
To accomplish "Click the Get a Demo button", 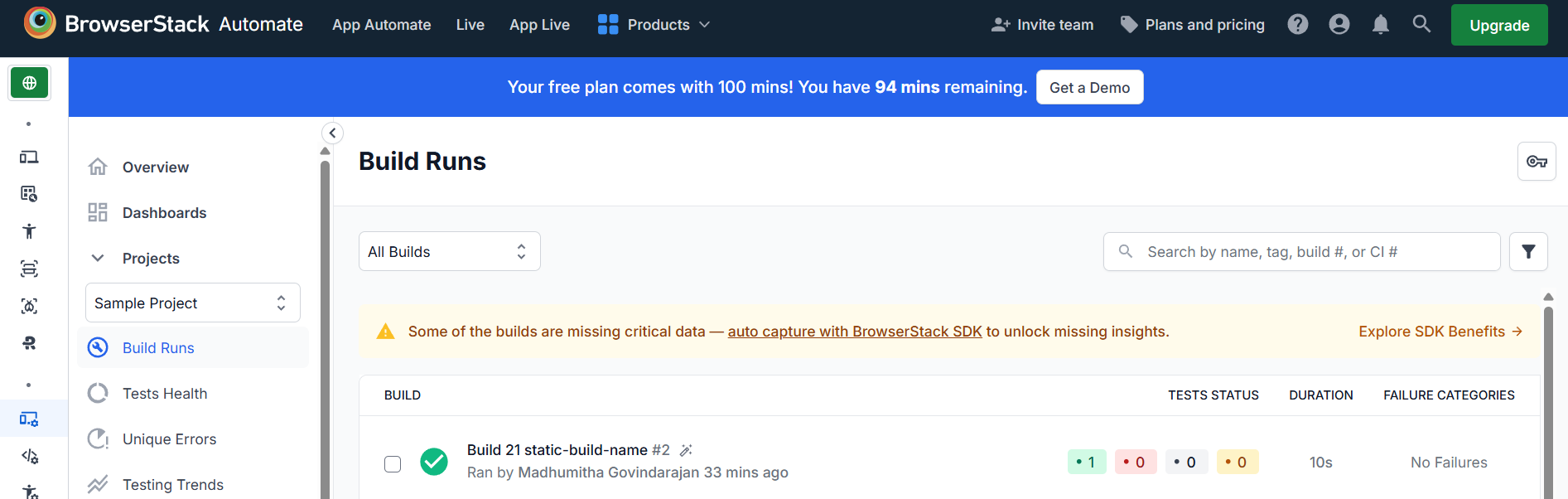I will click(1089, 87).
